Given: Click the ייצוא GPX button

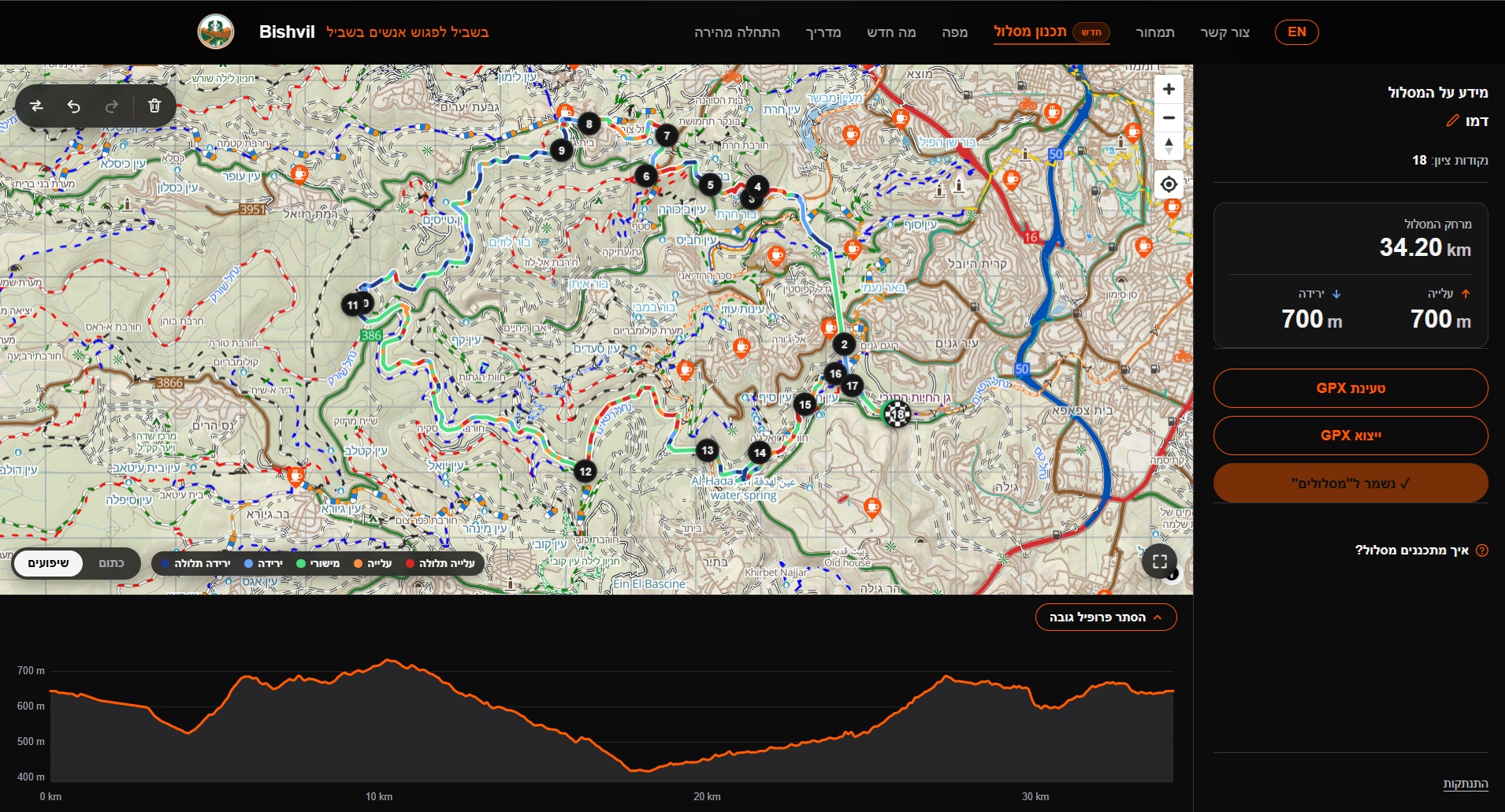Looking at the screenshot, I should 1351,436.
